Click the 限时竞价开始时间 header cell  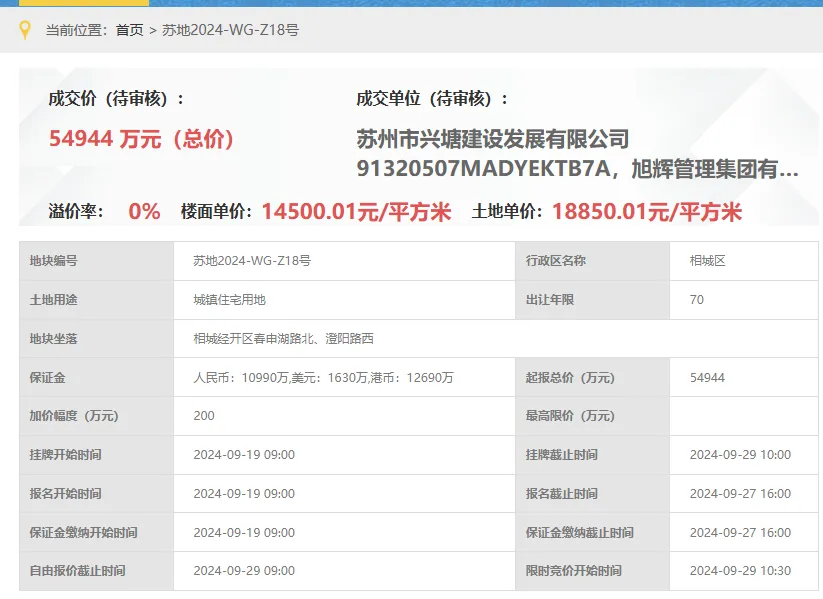click(x=593, y=571)
